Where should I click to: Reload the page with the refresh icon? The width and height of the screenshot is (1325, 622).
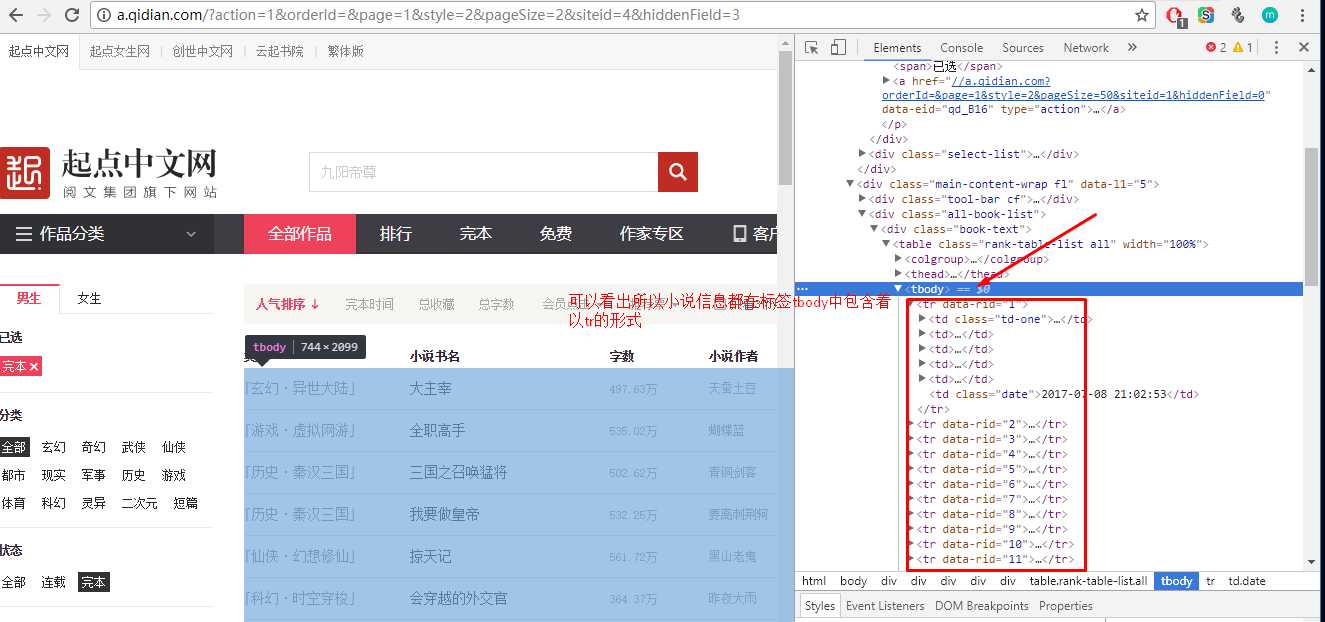point(72,15)
